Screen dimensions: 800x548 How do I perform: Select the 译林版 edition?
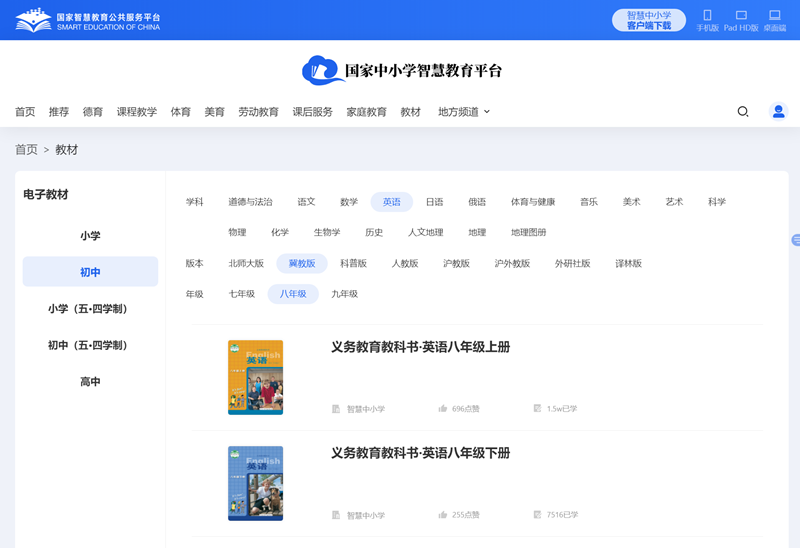point(629,264)
